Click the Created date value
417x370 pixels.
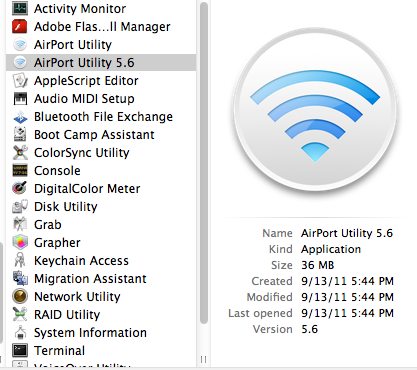347,281
